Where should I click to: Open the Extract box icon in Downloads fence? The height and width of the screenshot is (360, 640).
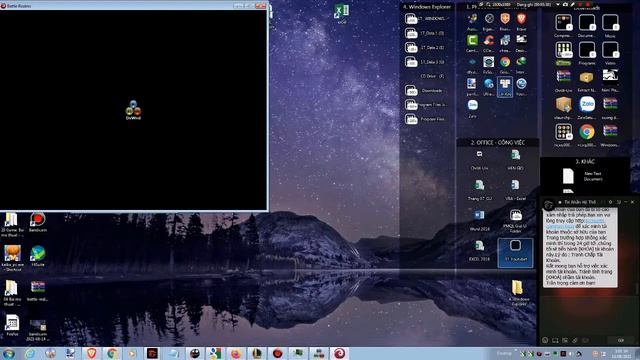(586, 81)
